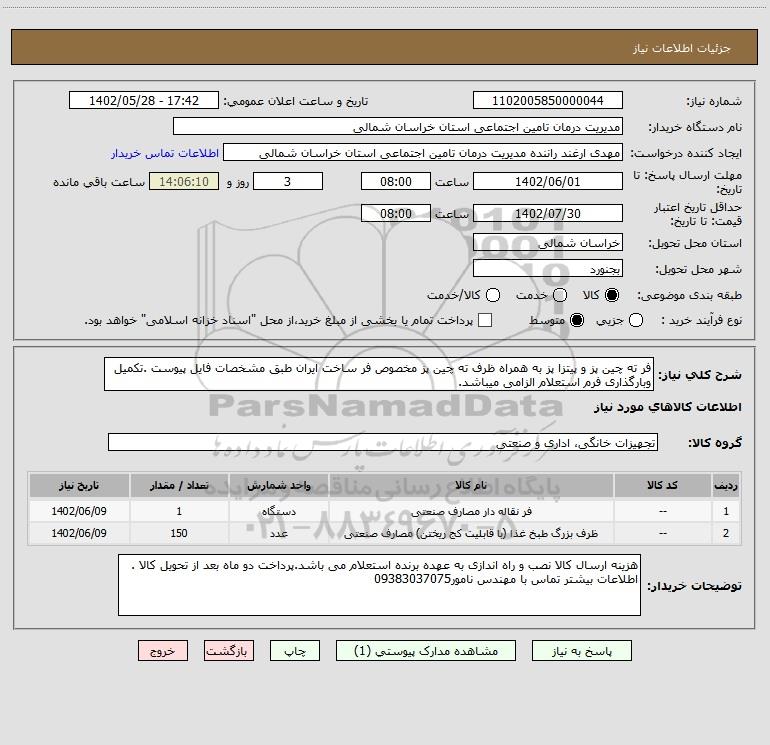Click the public announcement date field 1402/05/28 - 17:42

pyautogui.click(x=144, y=101)
